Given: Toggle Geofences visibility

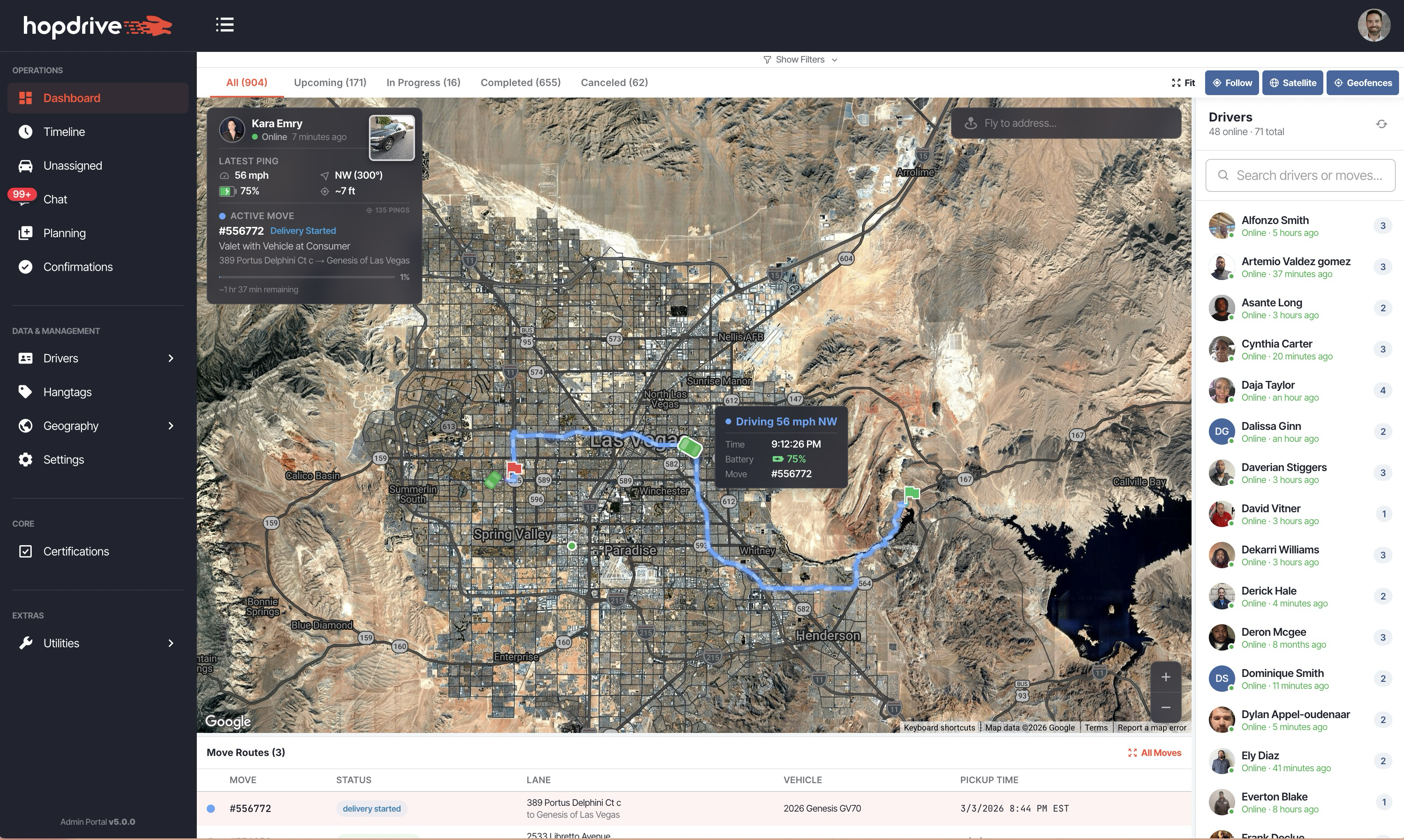Looking at the screenshot, I should (1362, 83).
